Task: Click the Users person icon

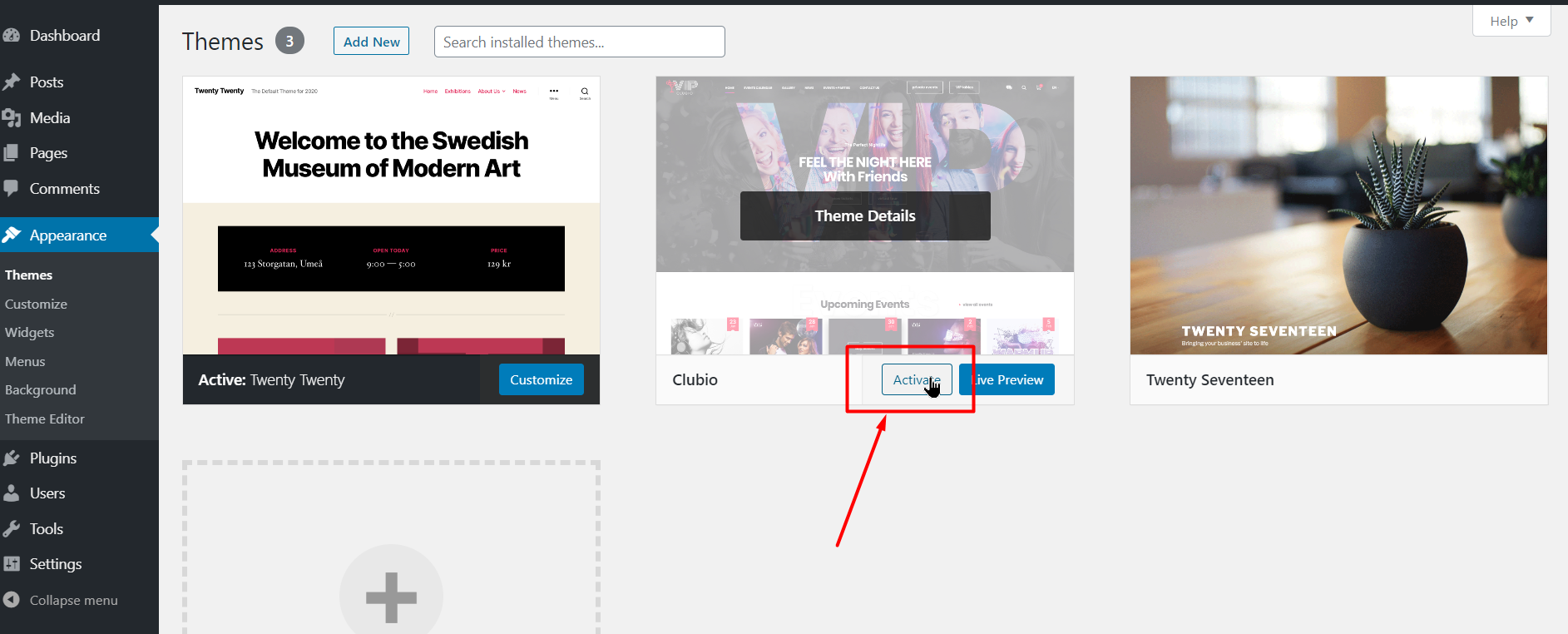Action: (x=12, y=493)
